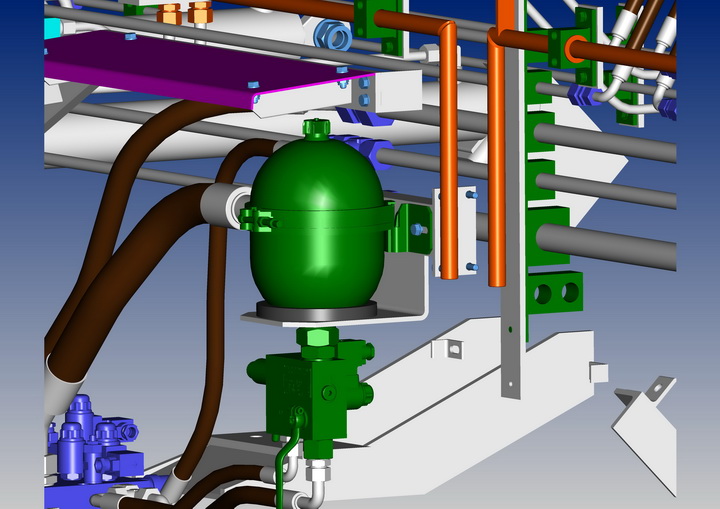Viewport: 720px width, 509px height.
Task: Click the green cap atop the accumulator
Action: (316, 129)
